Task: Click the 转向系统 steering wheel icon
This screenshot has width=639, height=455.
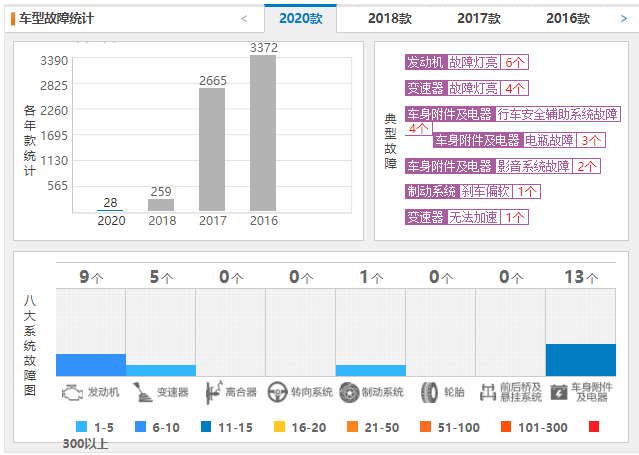Action: click(277, 392)
